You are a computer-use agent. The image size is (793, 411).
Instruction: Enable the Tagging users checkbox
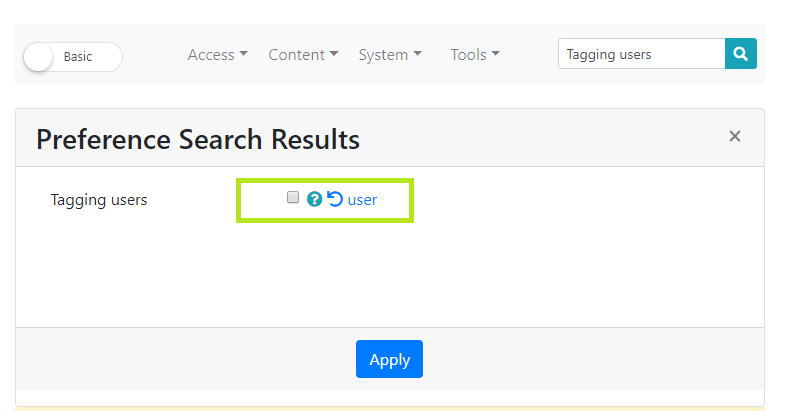(293, 197)
